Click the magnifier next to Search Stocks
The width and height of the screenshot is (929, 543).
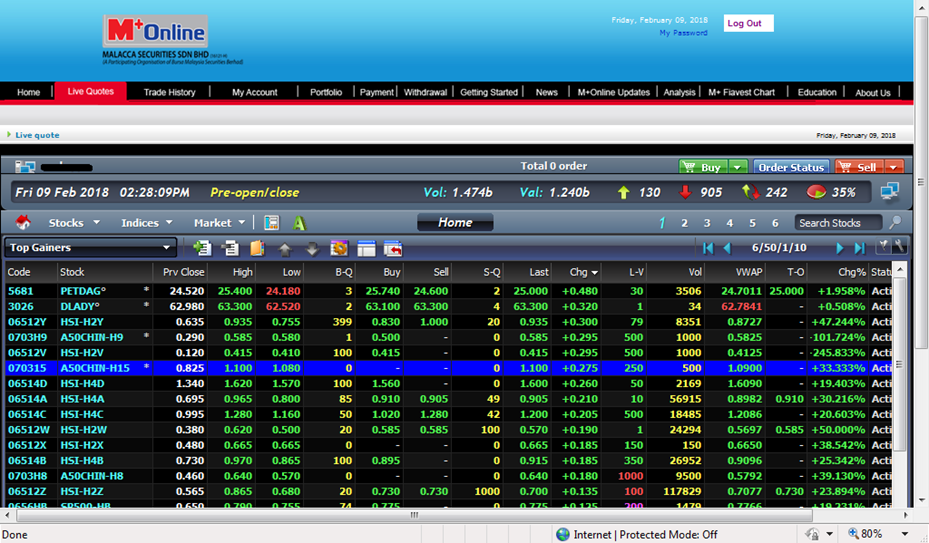point(895,223)
